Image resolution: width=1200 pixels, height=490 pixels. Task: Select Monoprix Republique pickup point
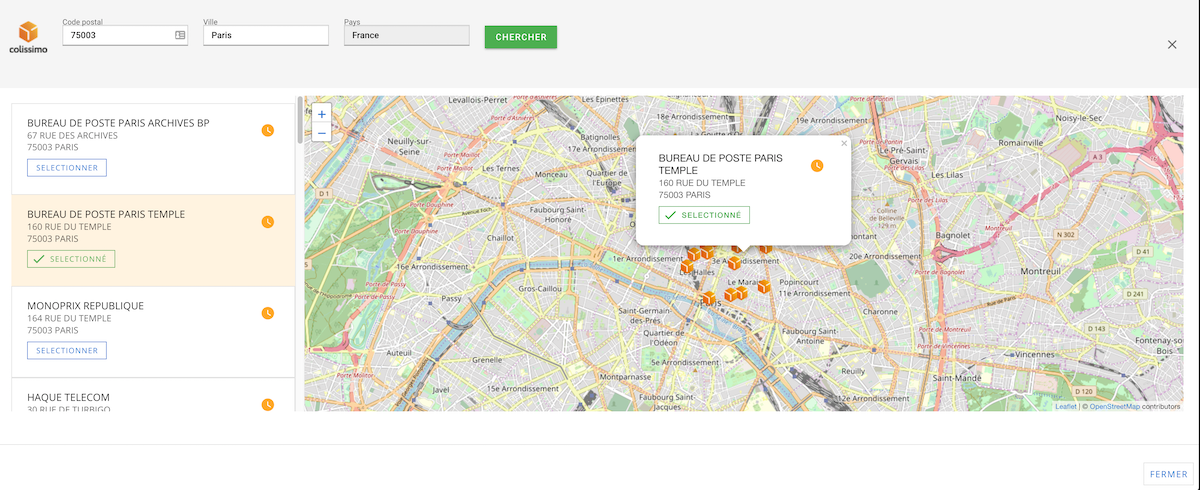(67, 351)
